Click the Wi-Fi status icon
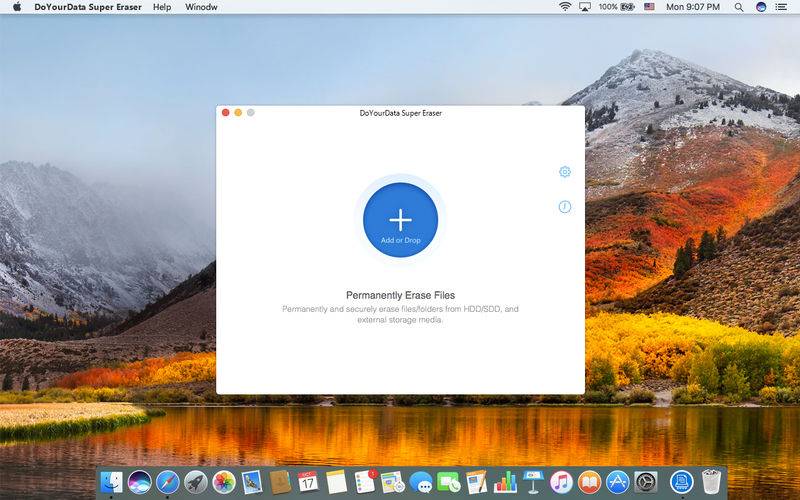This screenshot has height=500, width=800. click(565, 7)
